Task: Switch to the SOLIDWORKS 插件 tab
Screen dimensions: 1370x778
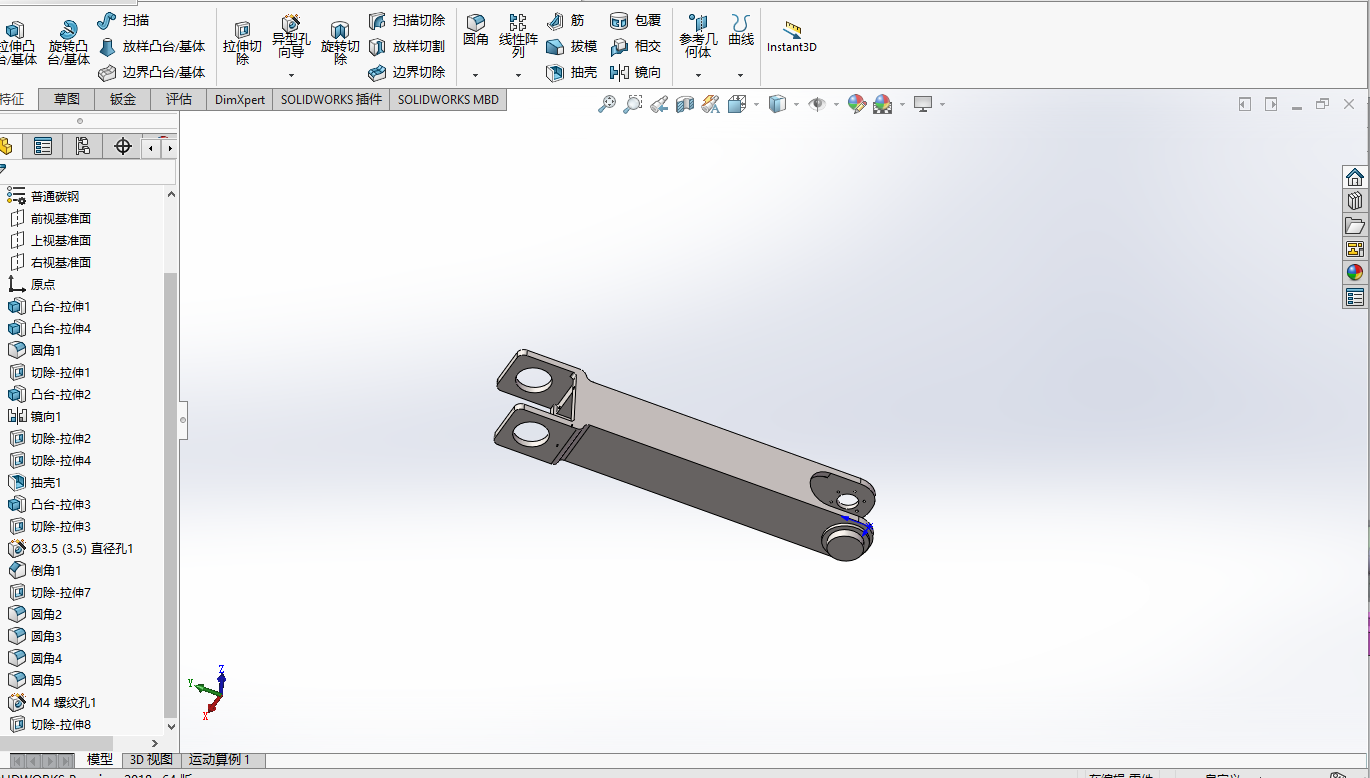Action: pos(331,99)
